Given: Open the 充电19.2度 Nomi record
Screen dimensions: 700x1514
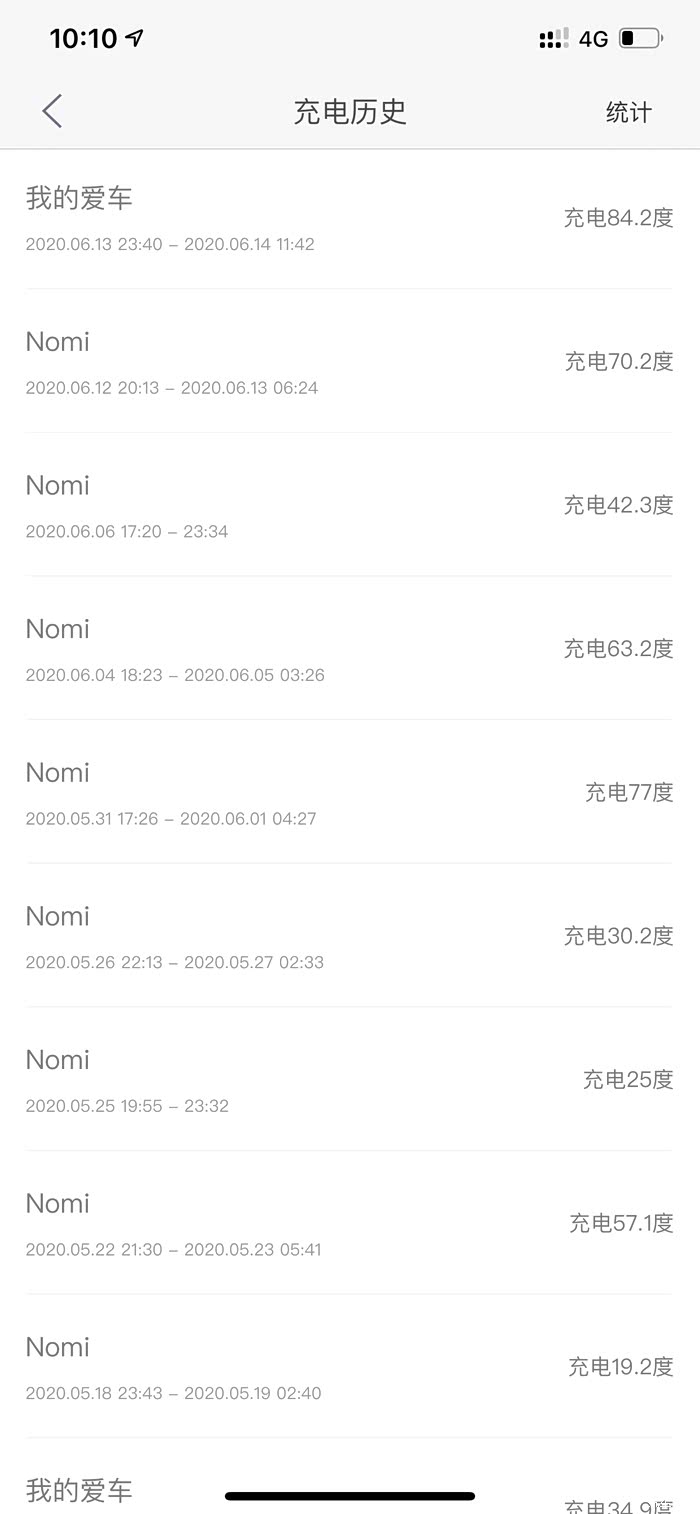Looking at the screenshot, I should click(348, 1366).
